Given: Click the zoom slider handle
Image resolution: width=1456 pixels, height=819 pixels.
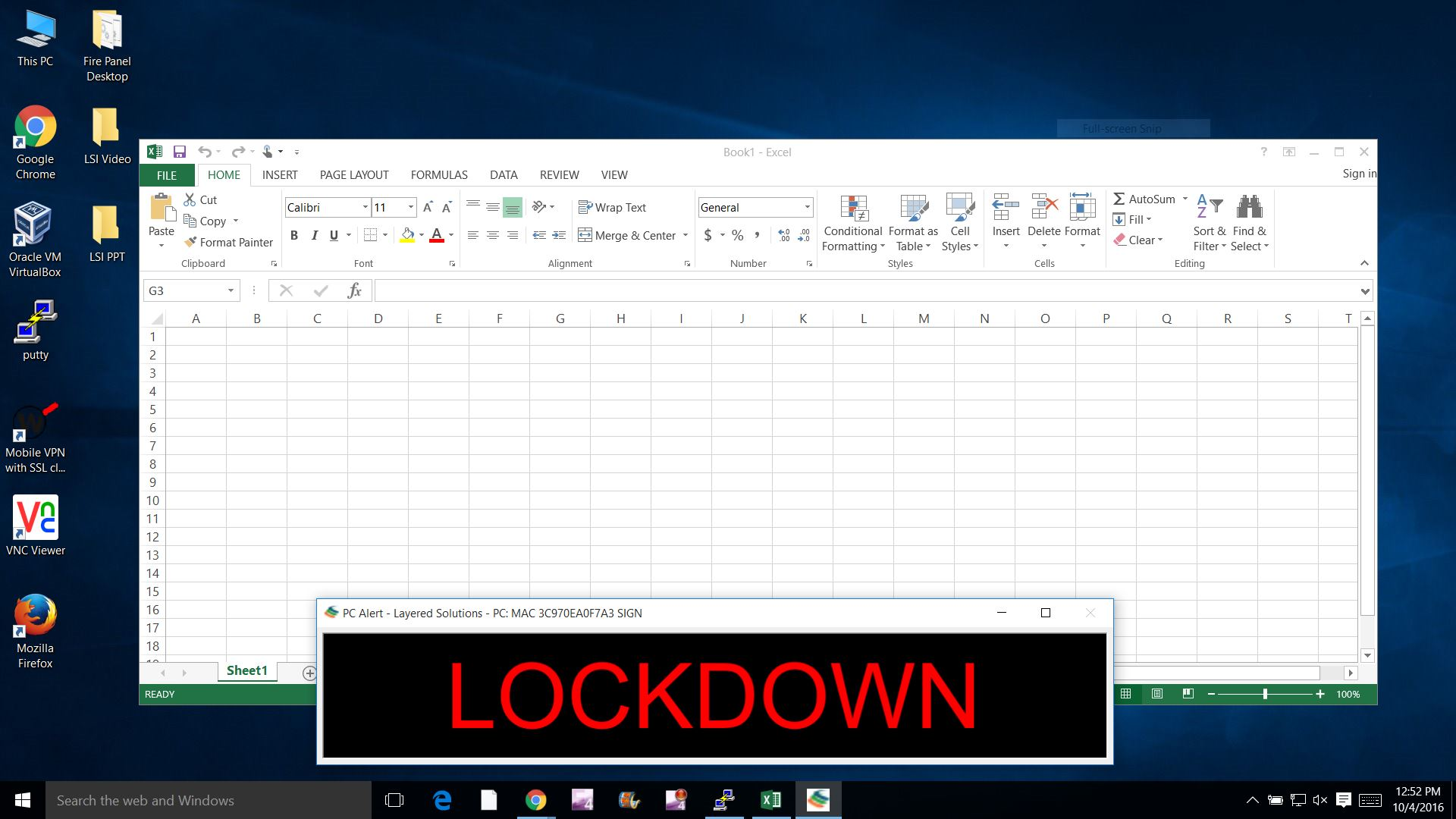Looking at the screenshot, I should coord(1265,694).
